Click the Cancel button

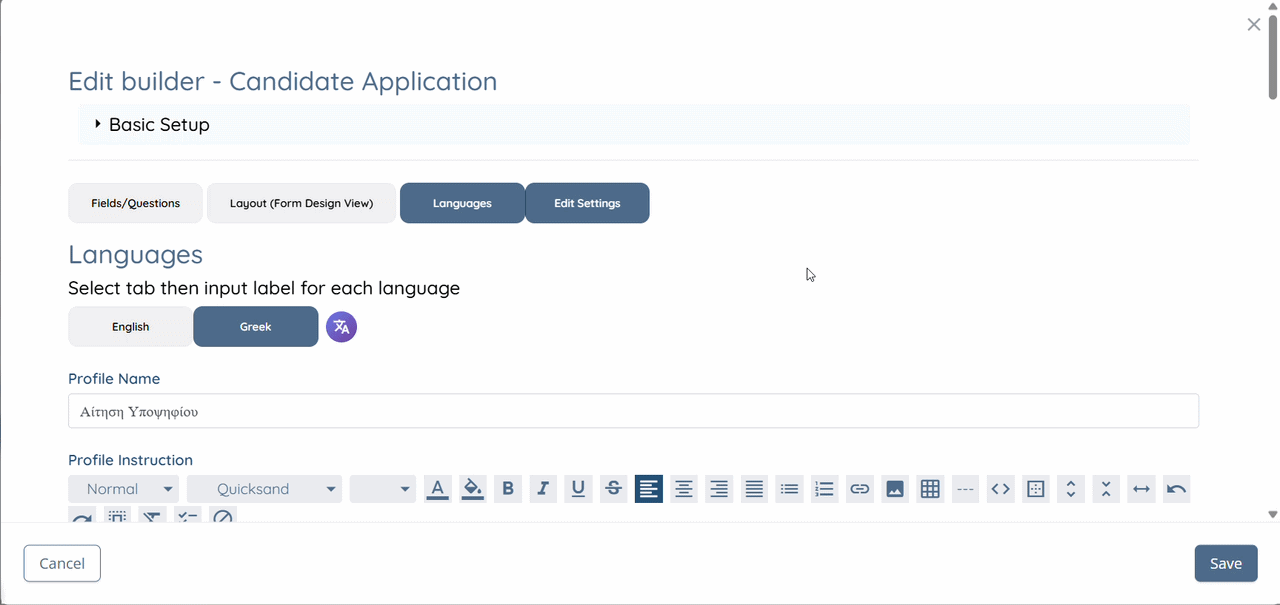pos(62,563)
